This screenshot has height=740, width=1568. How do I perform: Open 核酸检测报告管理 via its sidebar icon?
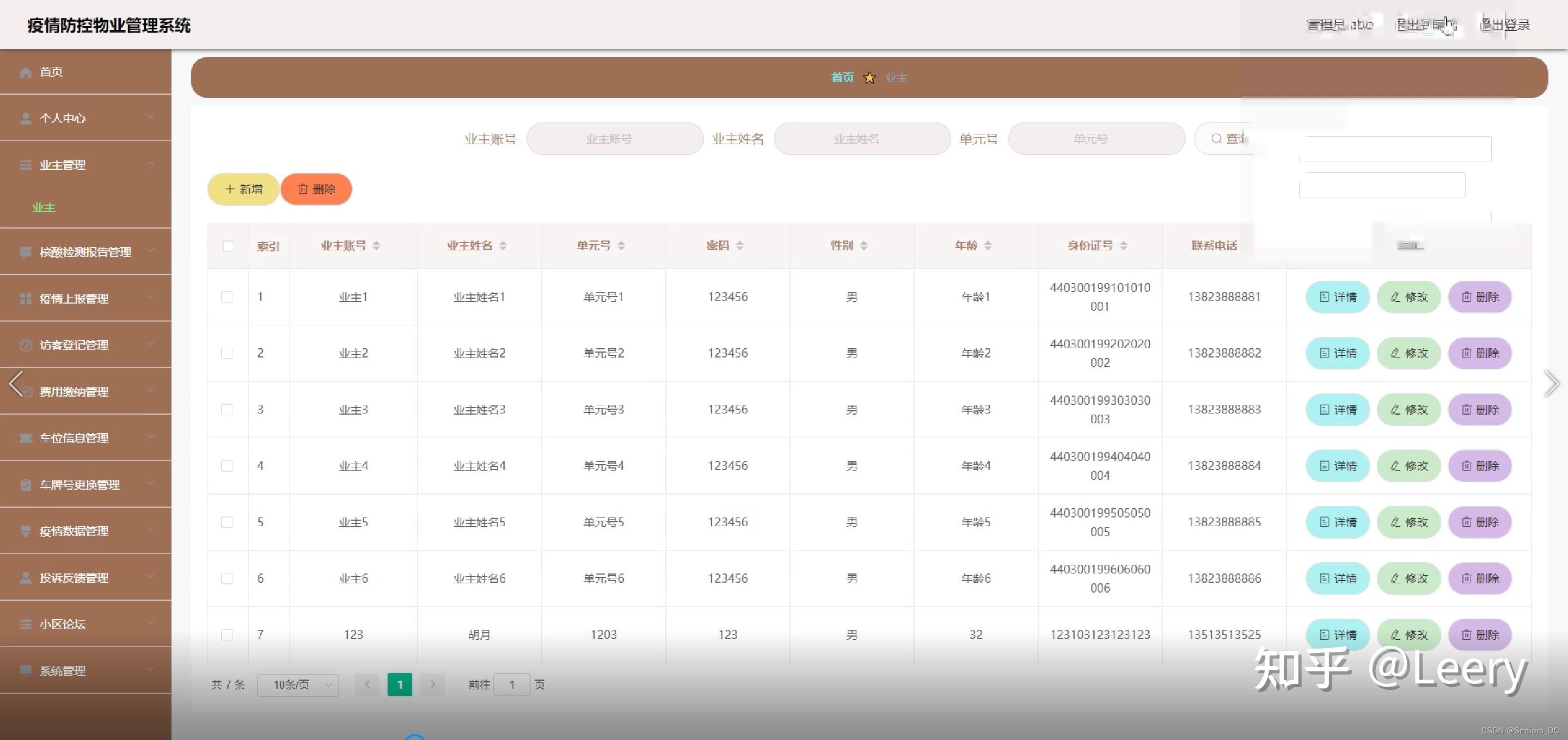(x=26, y=251)
